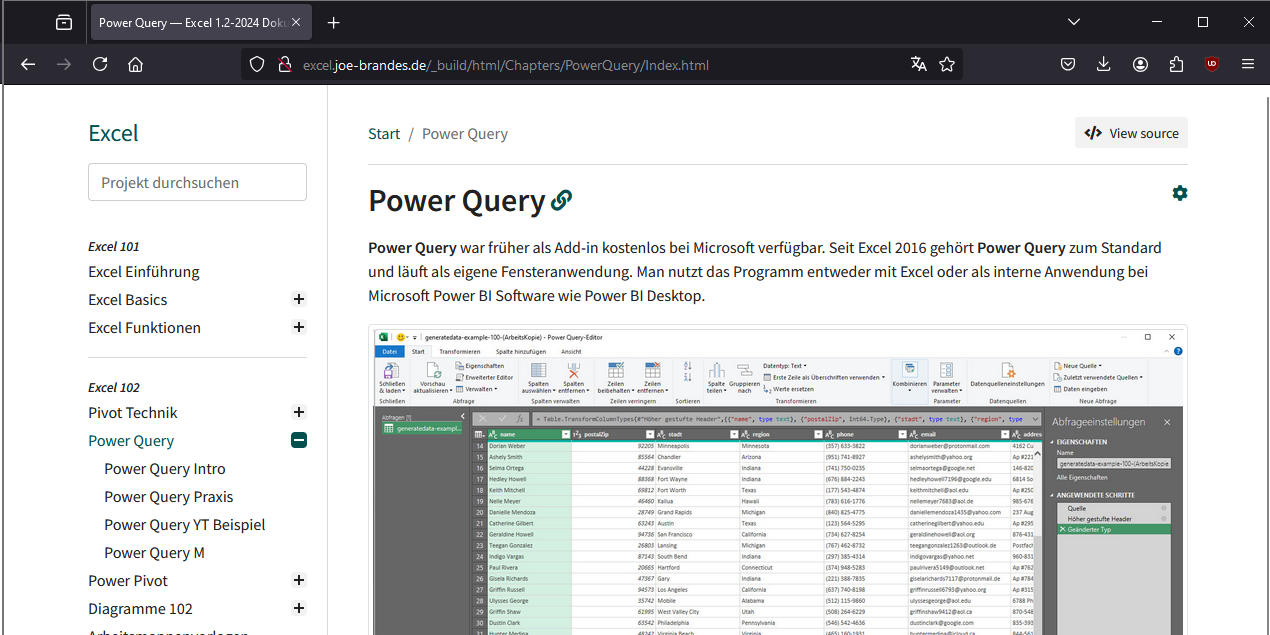
Task: Bookmark this page with star icon
Action: coord(947,64)
